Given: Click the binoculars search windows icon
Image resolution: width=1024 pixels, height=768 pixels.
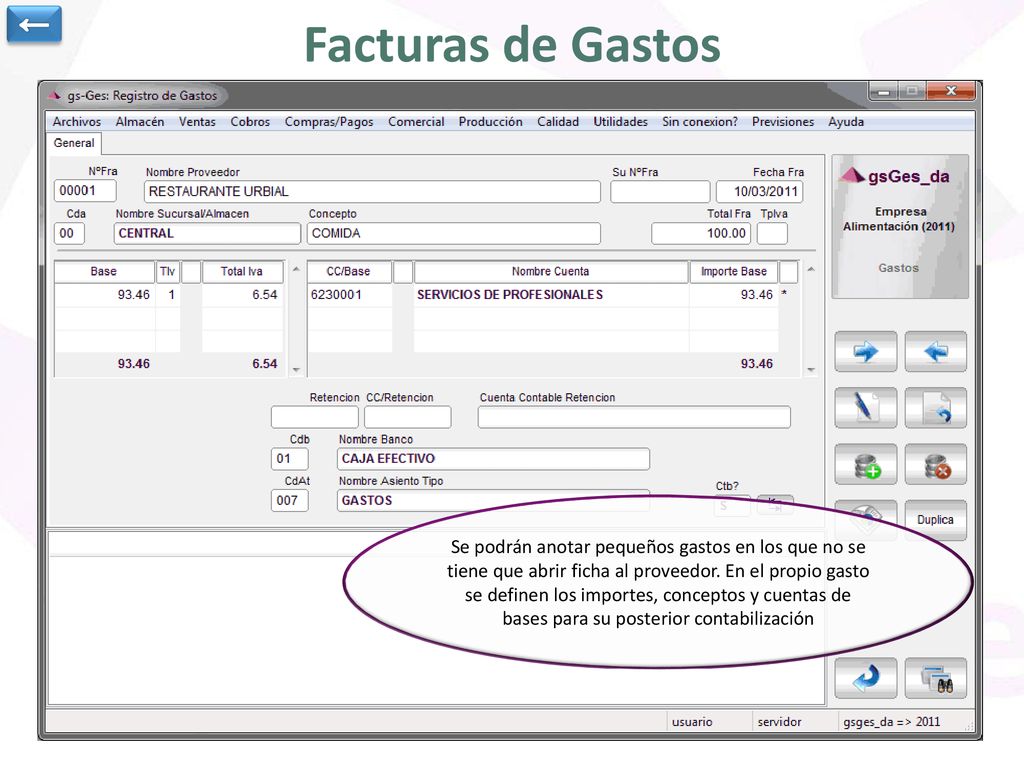Looking at the screenshot, I should coord(936,678).
